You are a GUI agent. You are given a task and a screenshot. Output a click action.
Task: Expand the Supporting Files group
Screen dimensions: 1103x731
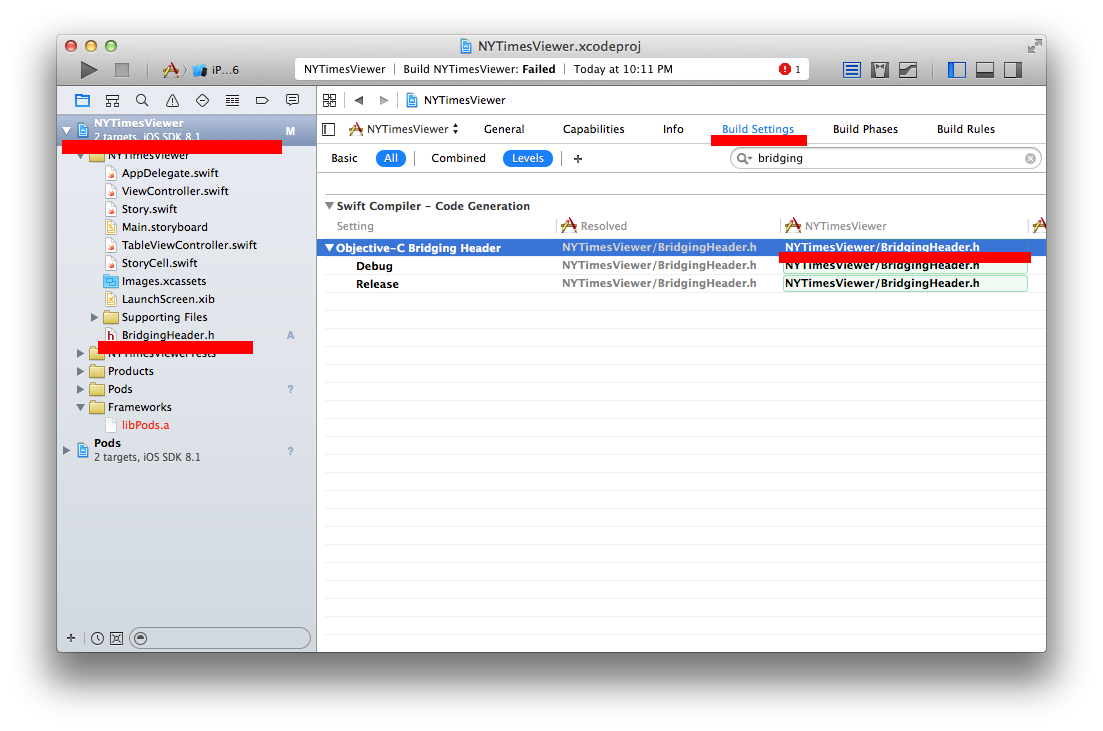pos(94,317)
